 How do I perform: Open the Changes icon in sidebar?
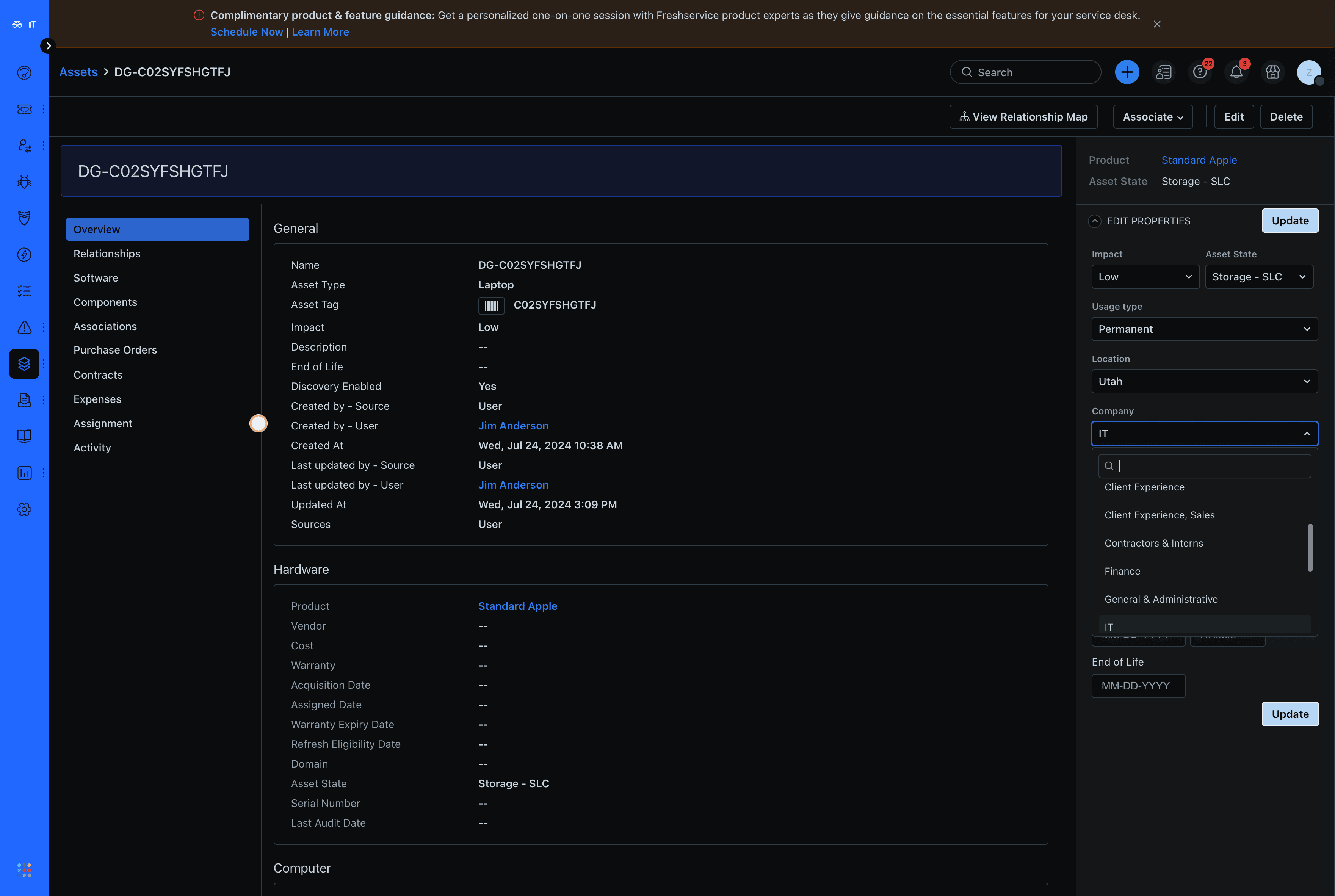tap(24, 146)
